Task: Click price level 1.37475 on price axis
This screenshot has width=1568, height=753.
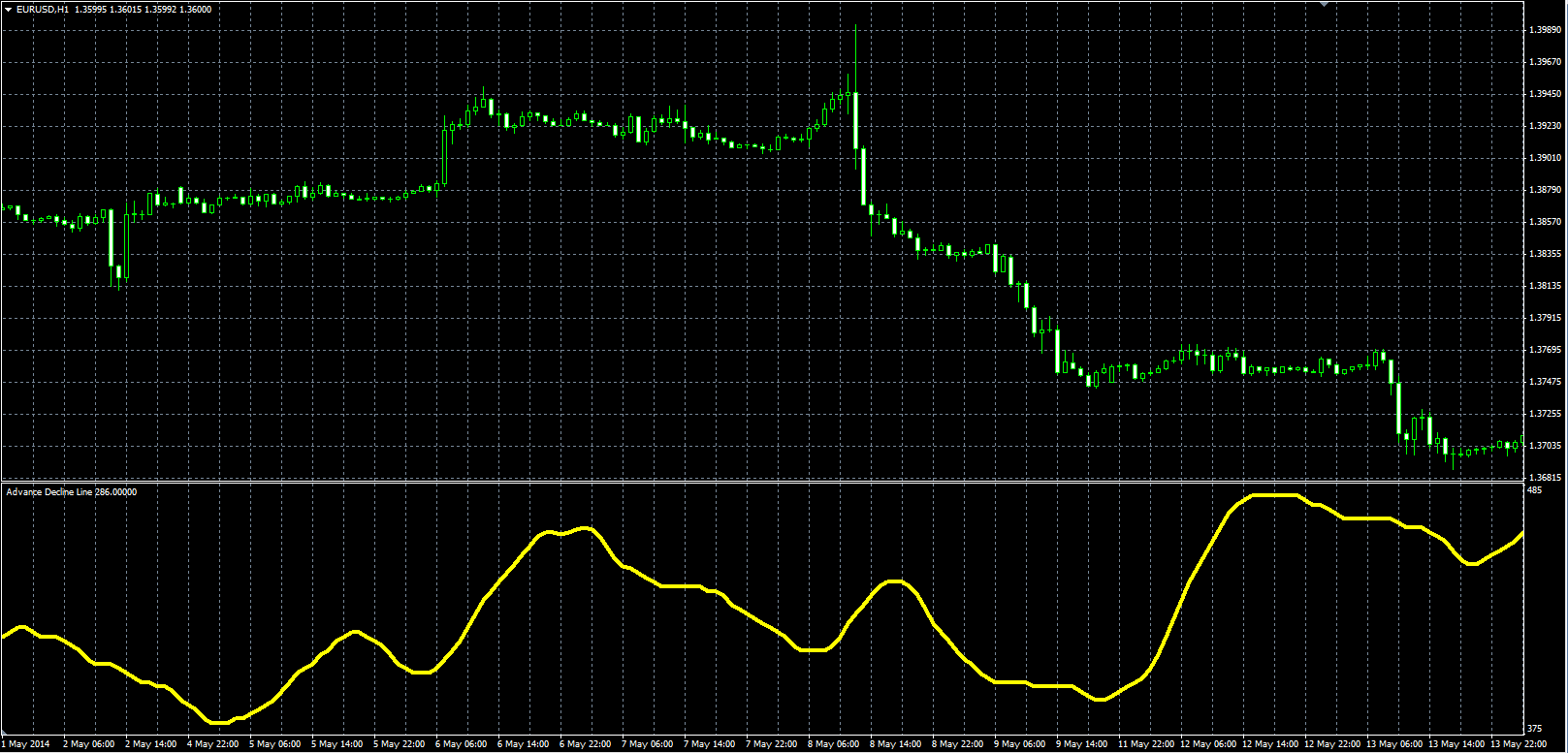Action: [x=1545, y=382]
